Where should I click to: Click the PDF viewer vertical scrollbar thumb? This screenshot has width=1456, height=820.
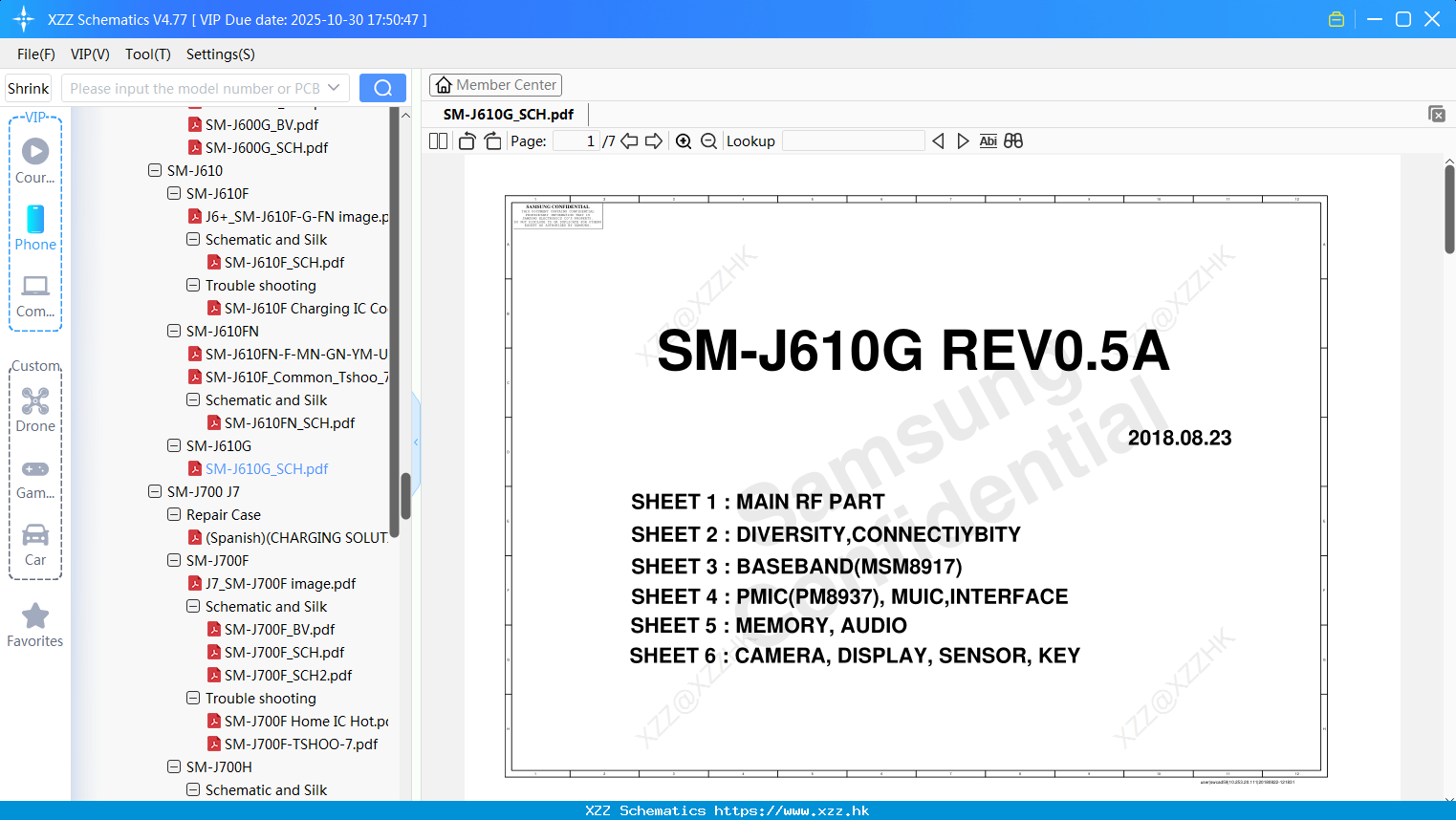1449,208
